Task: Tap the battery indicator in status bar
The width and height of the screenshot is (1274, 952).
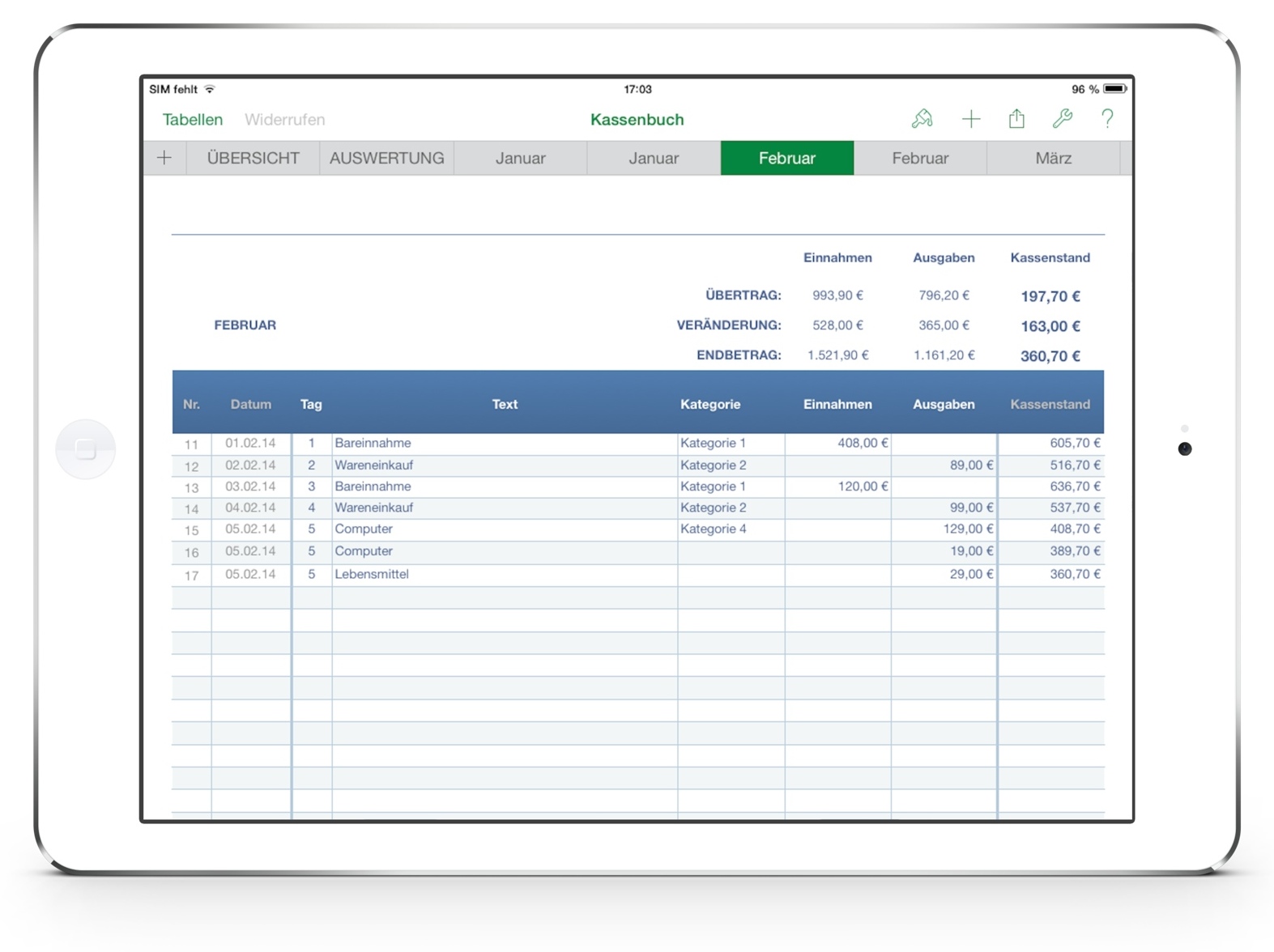Action: [1114, 89]
